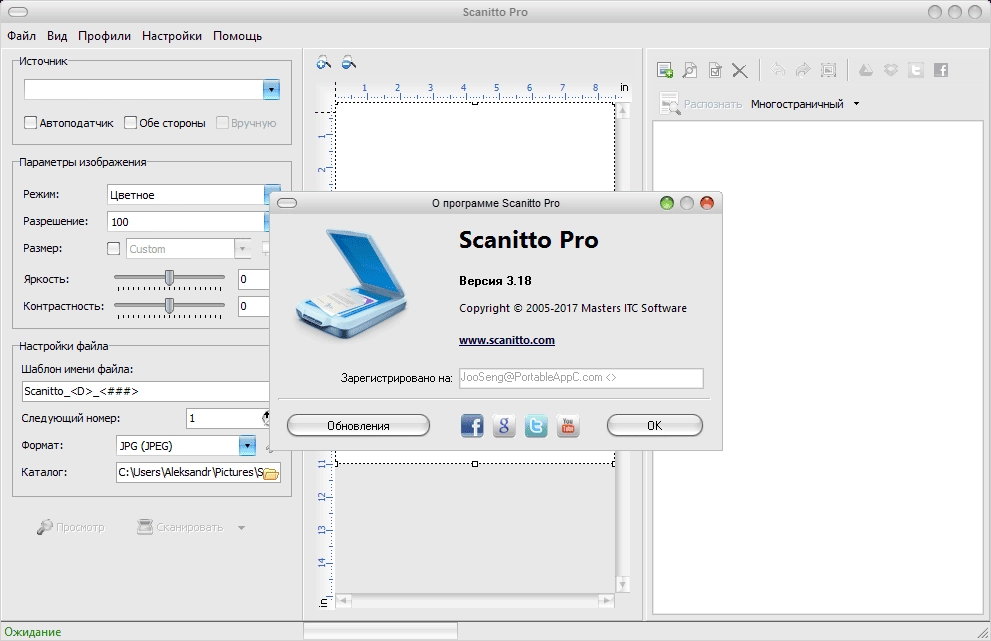Viewport: 991px width, 641px height.
Task: Click the Контрастность value box
Action: 254,306
